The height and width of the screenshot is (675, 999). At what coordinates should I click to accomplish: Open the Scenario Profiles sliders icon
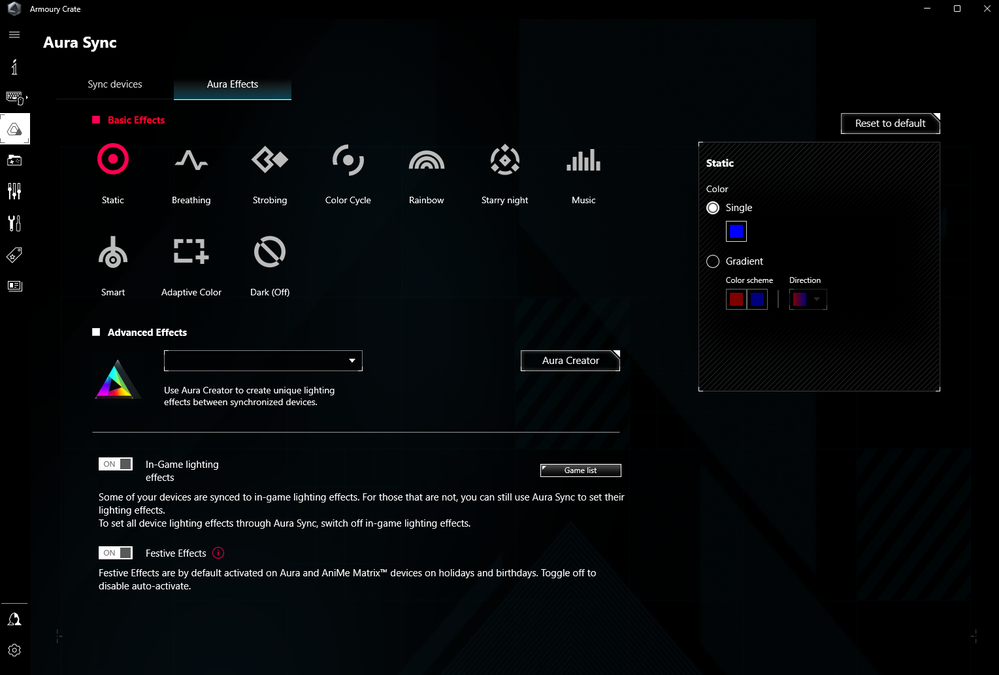pos(14,191)
